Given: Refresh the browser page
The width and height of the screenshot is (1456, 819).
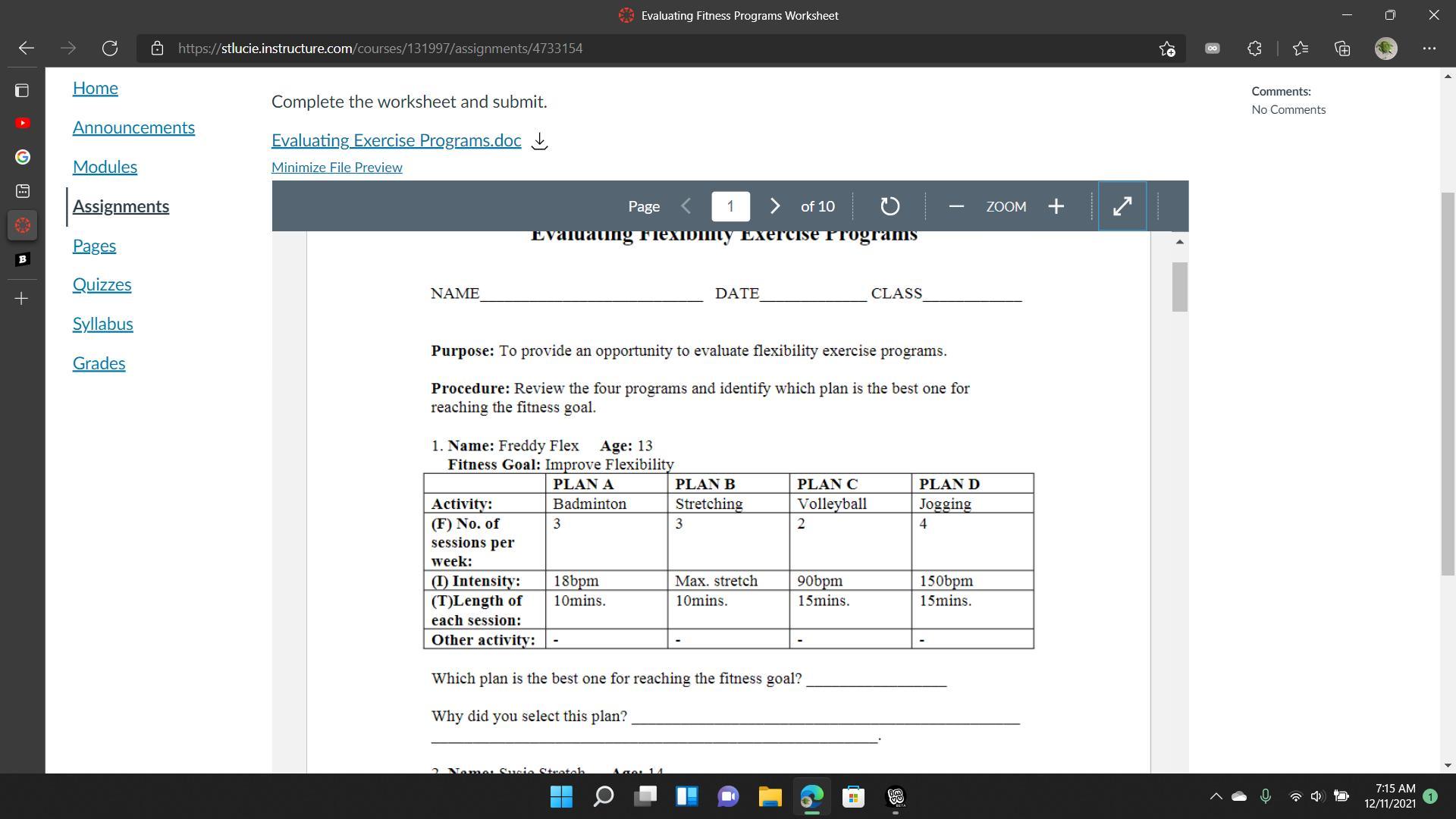Looking at the screenshot, I should pos(110,49).
